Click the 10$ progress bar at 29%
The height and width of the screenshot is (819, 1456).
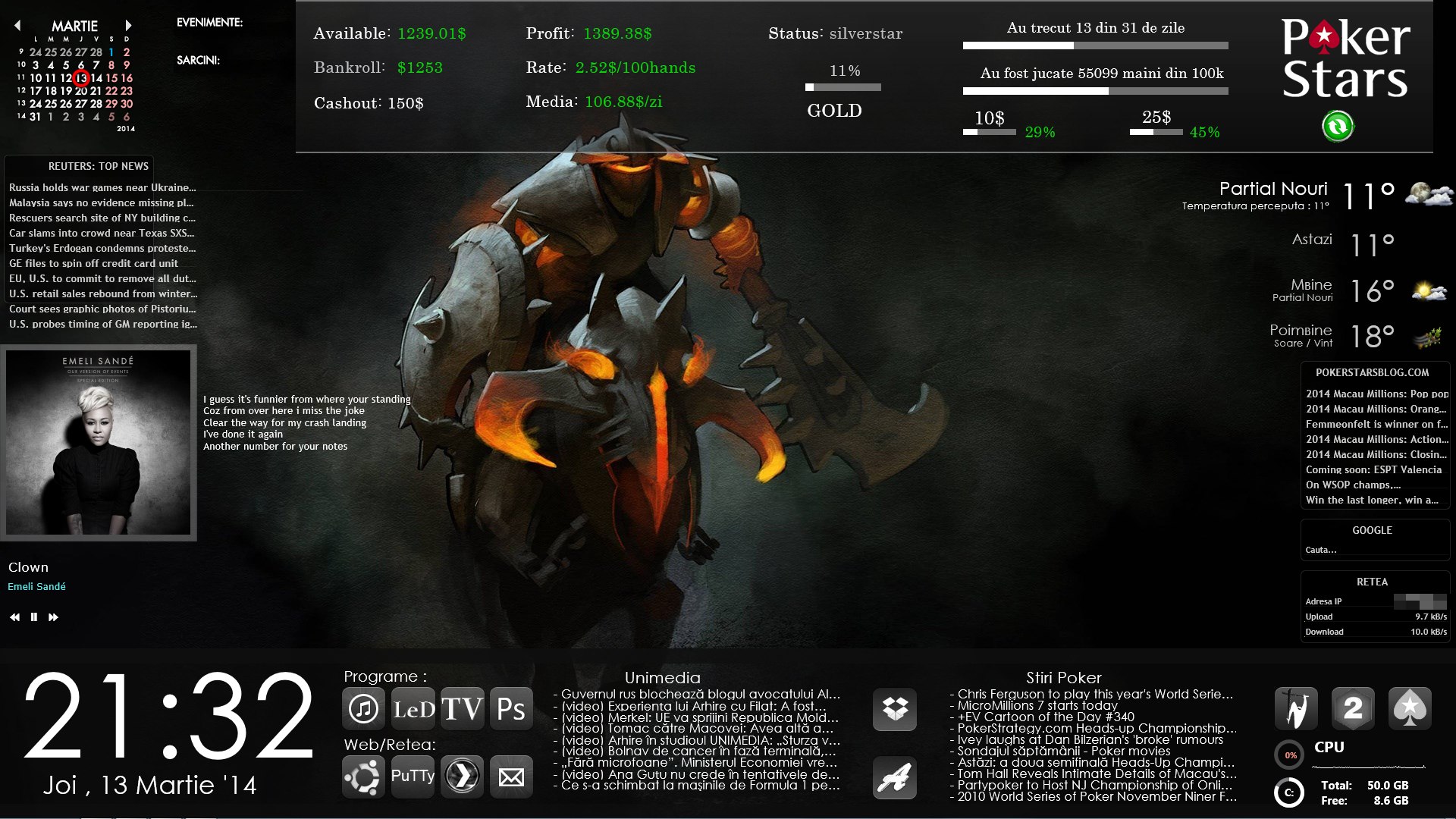click(x=990, y=132)
